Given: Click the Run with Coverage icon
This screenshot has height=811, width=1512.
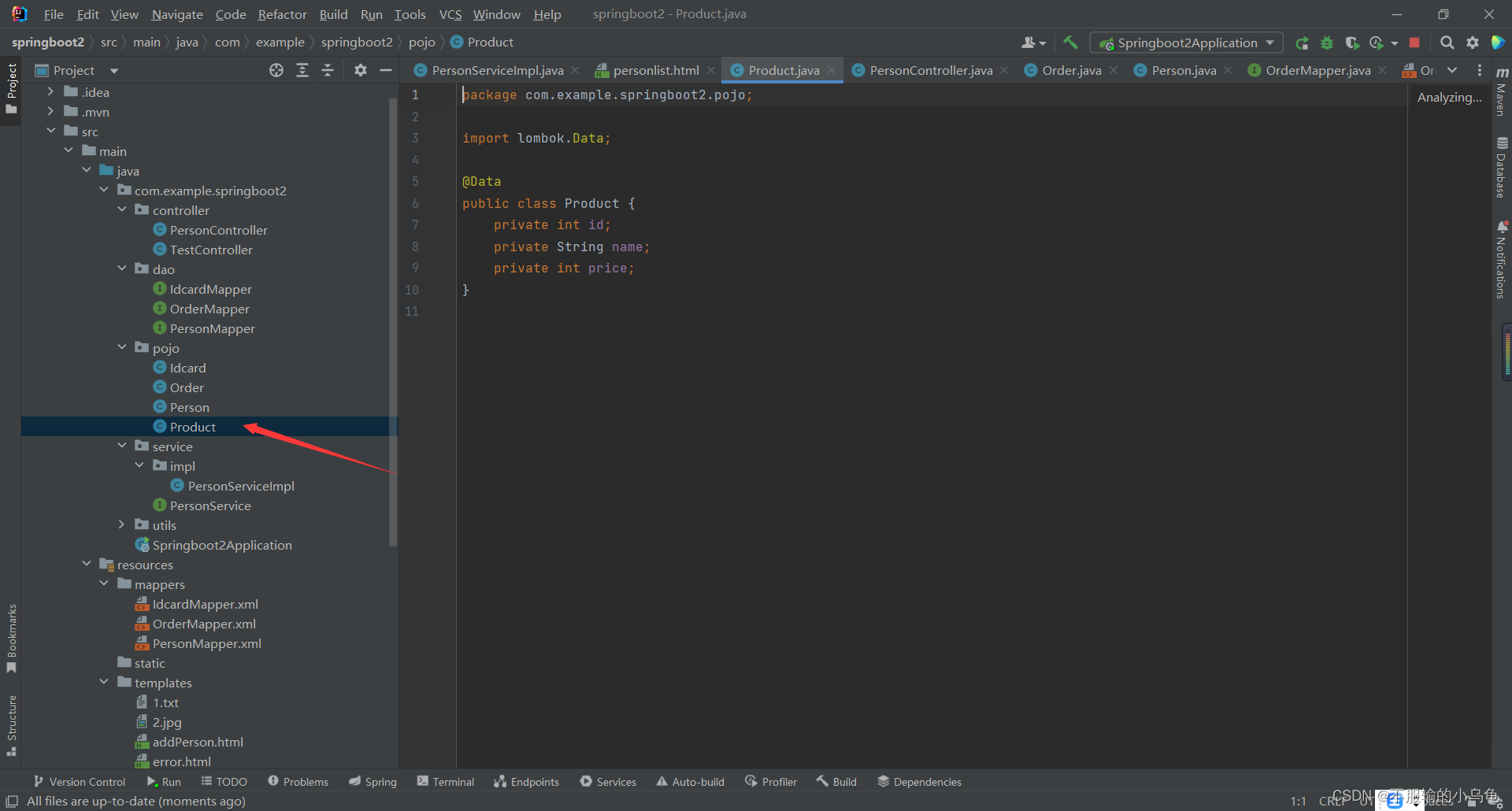Looking at the screenshot, I should tap(1352, 43).
